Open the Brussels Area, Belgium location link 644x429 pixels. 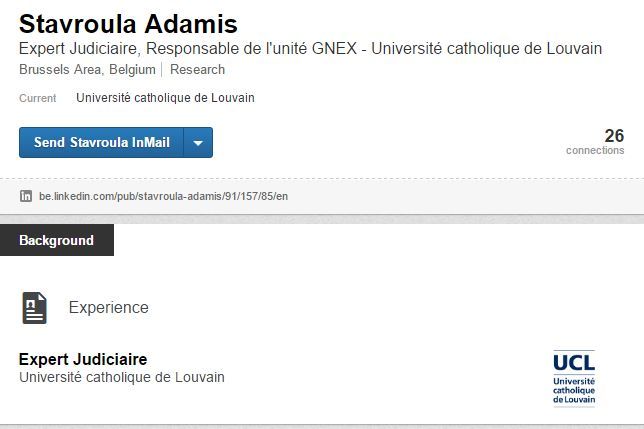(x=87, y=70)
